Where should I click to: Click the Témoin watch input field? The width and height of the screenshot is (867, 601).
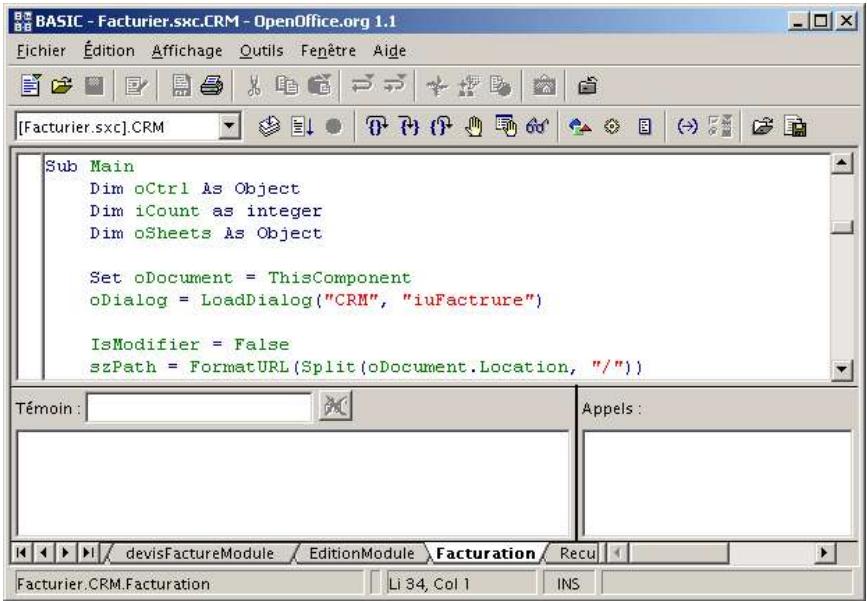[199, 409]
